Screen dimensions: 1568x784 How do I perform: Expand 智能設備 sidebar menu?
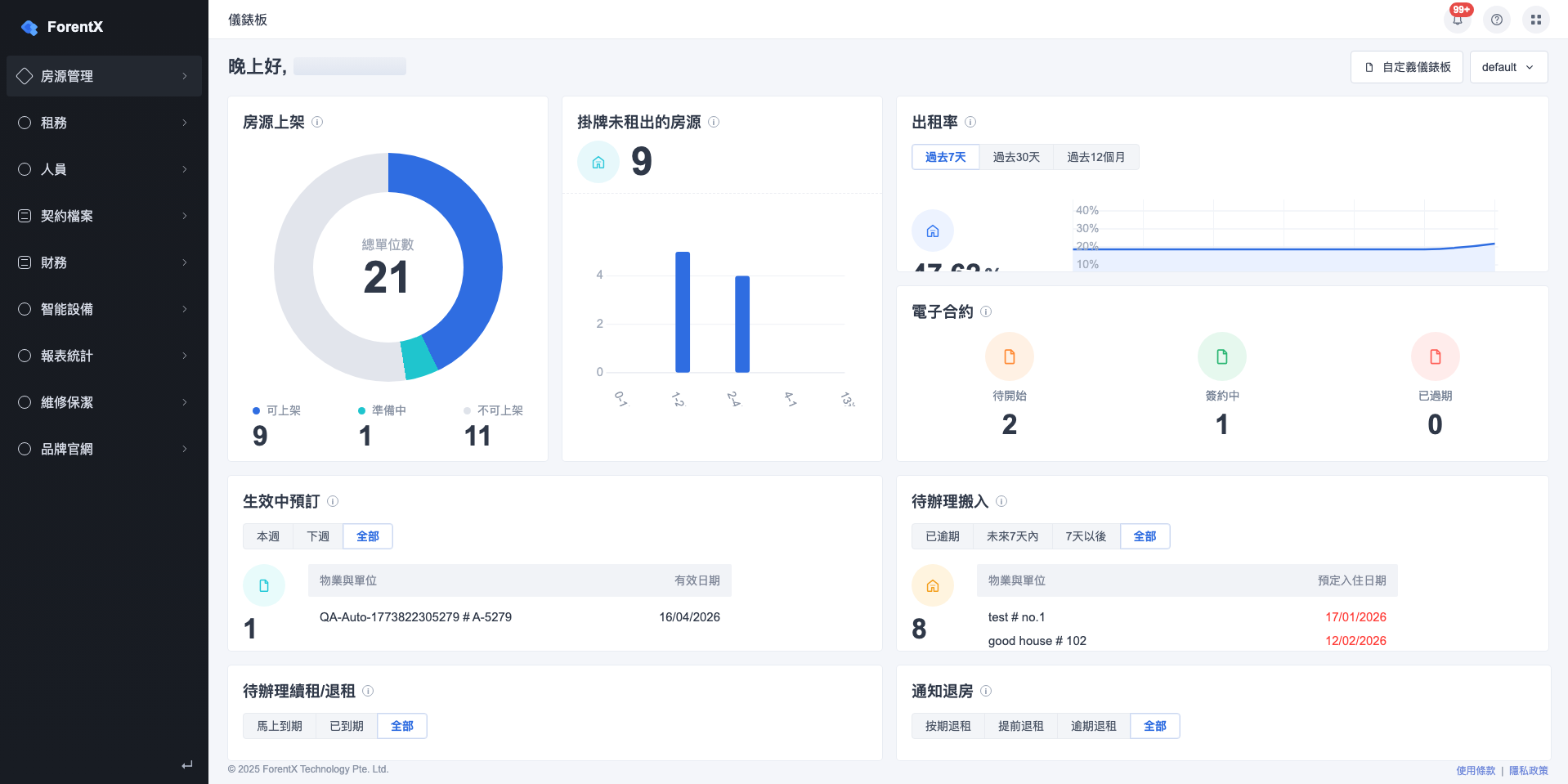[x=104, y=309]
